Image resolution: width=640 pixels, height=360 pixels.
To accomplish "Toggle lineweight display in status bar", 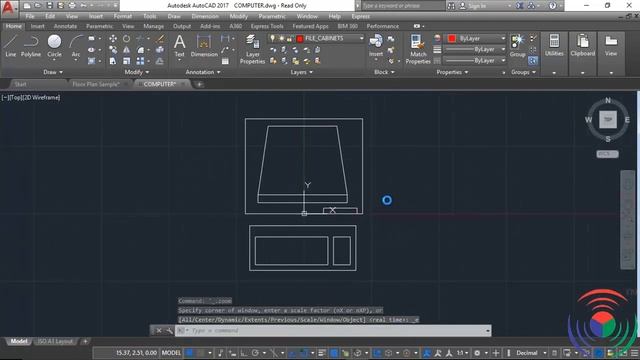I will [322, 353].
